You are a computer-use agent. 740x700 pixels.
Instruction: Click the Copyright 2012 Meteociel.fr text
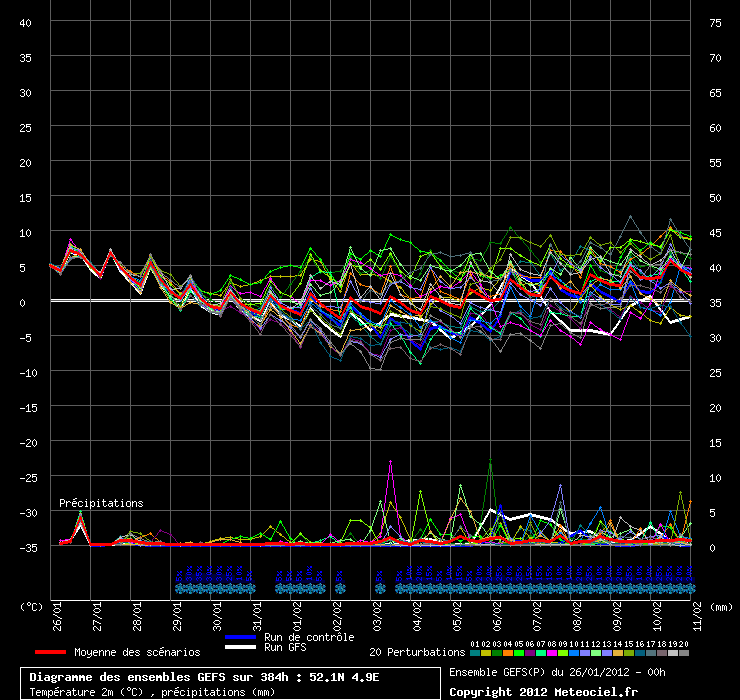pos(544,692)
